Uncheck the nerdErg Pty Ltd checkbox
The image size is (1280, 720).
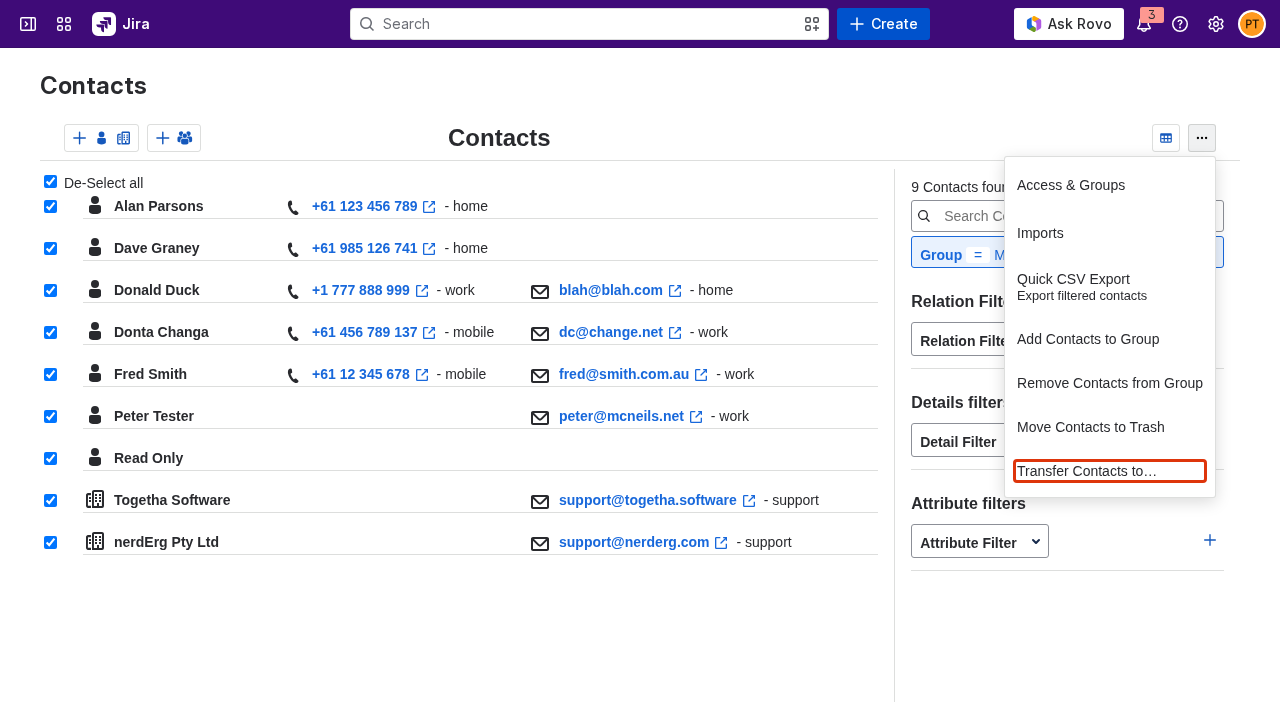(50, 542)
